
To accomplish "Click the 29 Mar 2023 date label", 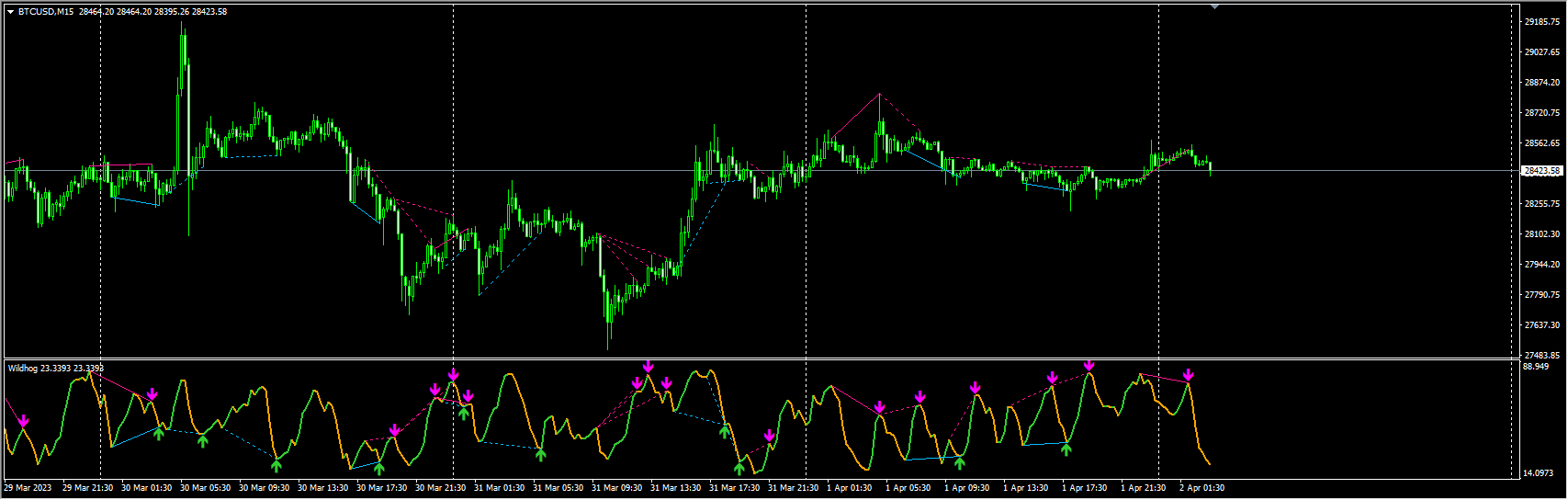I will tap(28, 488).
